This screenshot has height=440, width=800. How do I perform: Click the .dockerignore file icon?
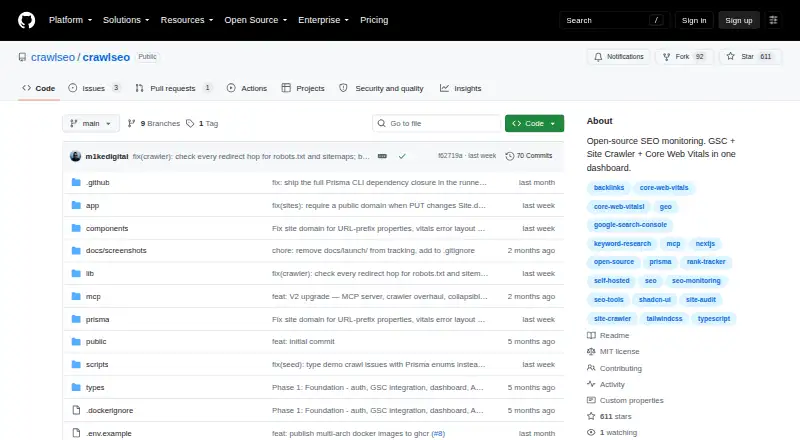76,410
